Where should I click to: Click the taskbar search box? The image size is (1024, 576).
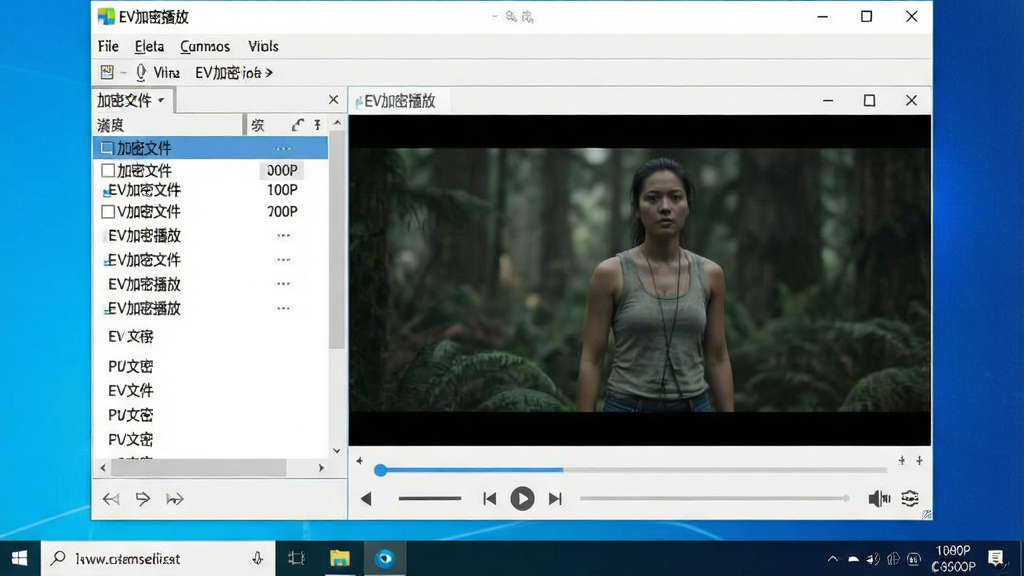point(159,558)
